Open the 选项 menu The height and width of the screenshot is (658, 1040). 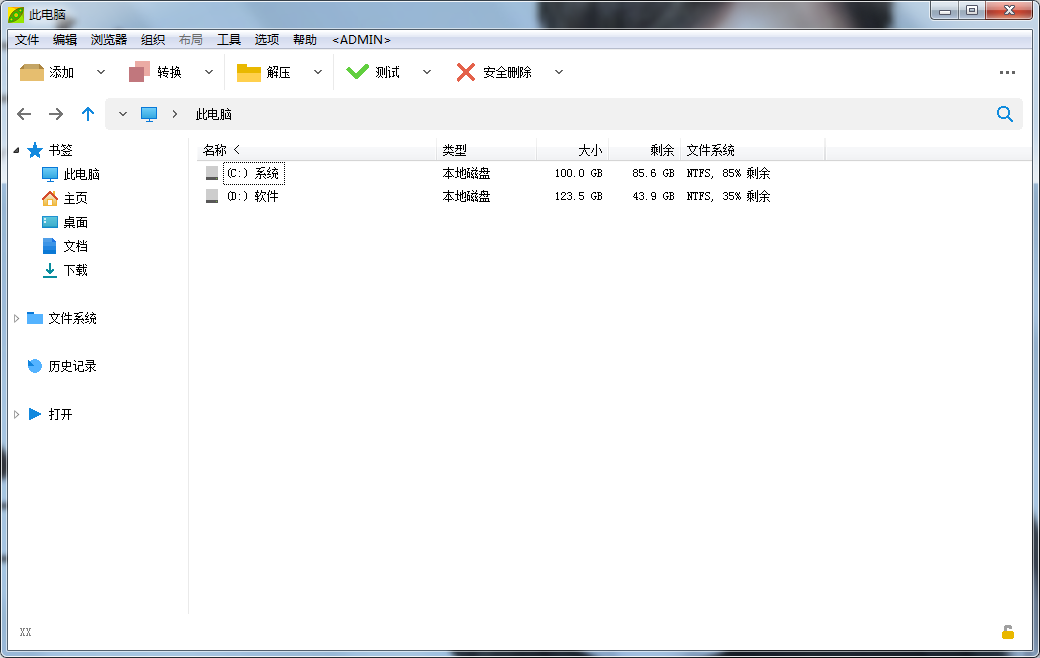coord(266,39)
